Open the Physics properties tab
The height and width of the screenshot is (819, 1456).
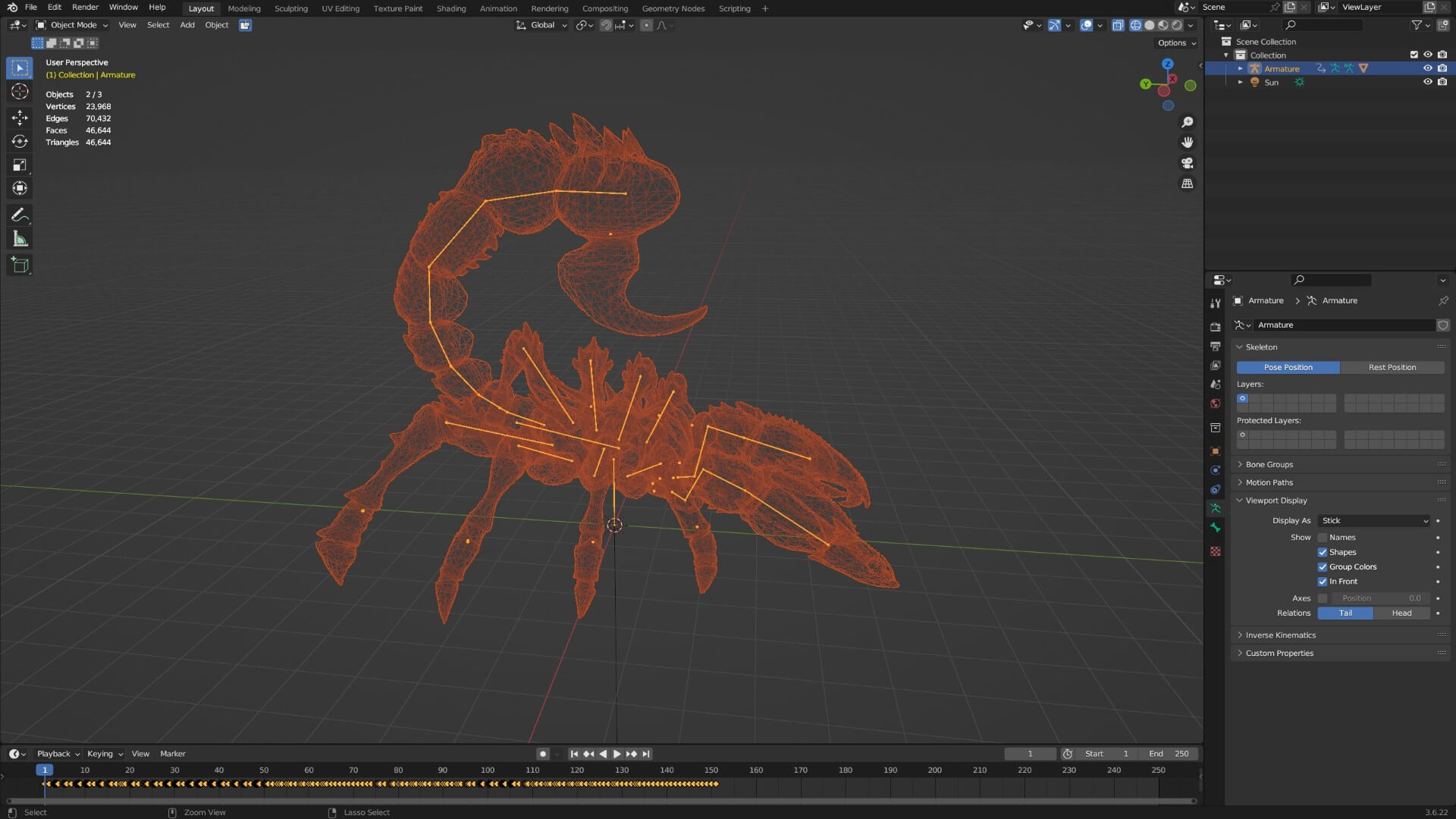[x=1216, y=470]
